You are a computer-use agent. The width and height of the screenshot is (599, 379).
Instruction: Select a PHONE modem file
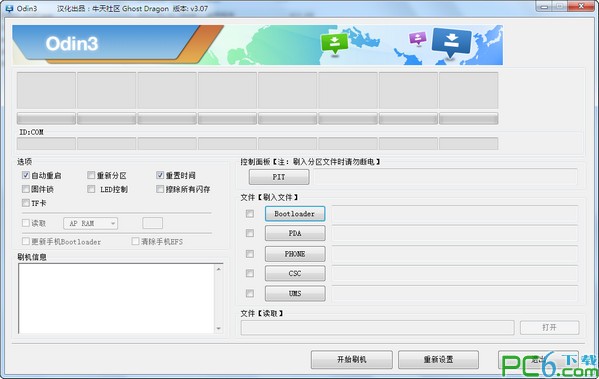[295, 254]
